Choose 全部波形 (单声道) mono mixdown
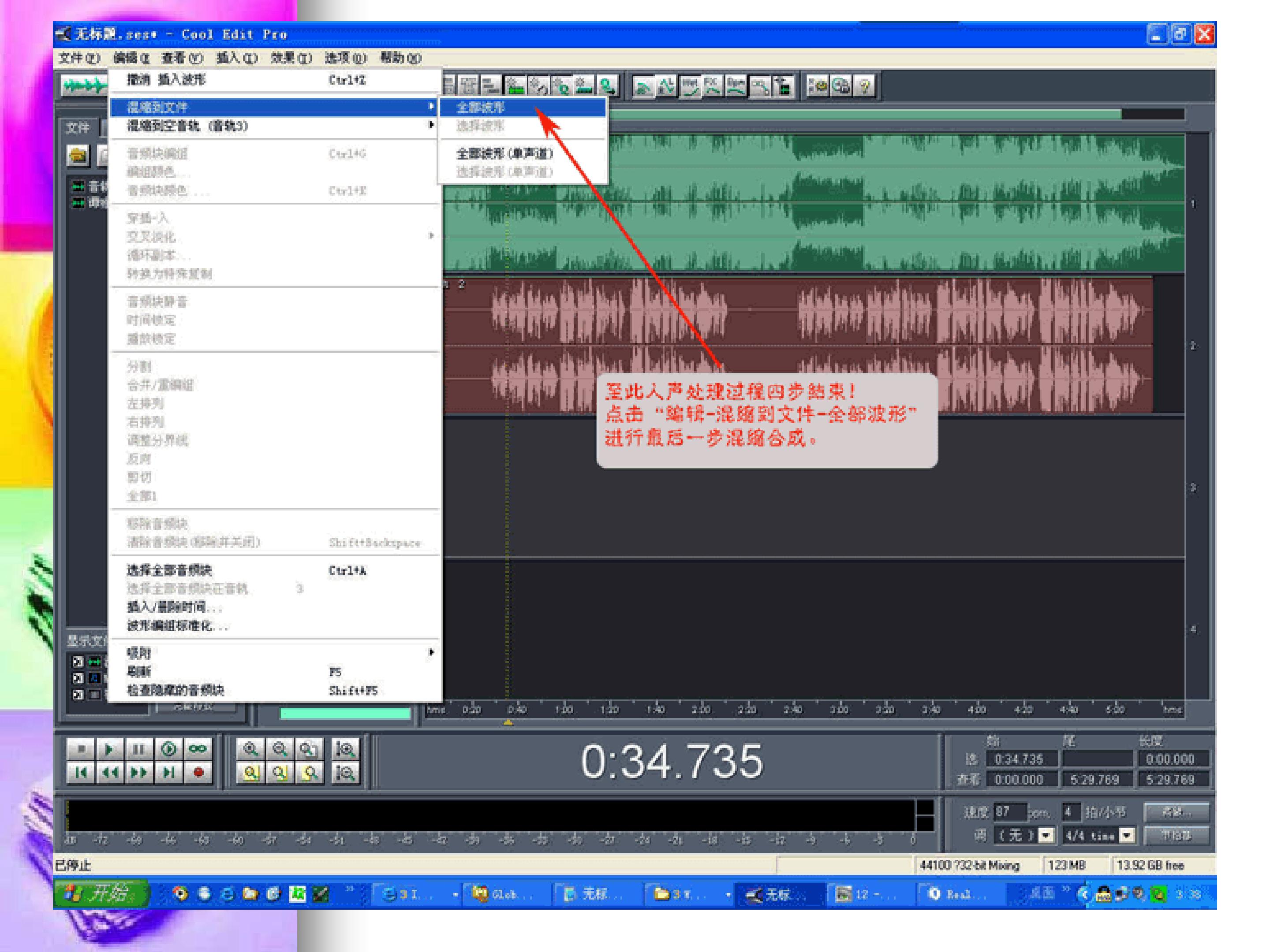1270x952 pixels. [523, 153]
